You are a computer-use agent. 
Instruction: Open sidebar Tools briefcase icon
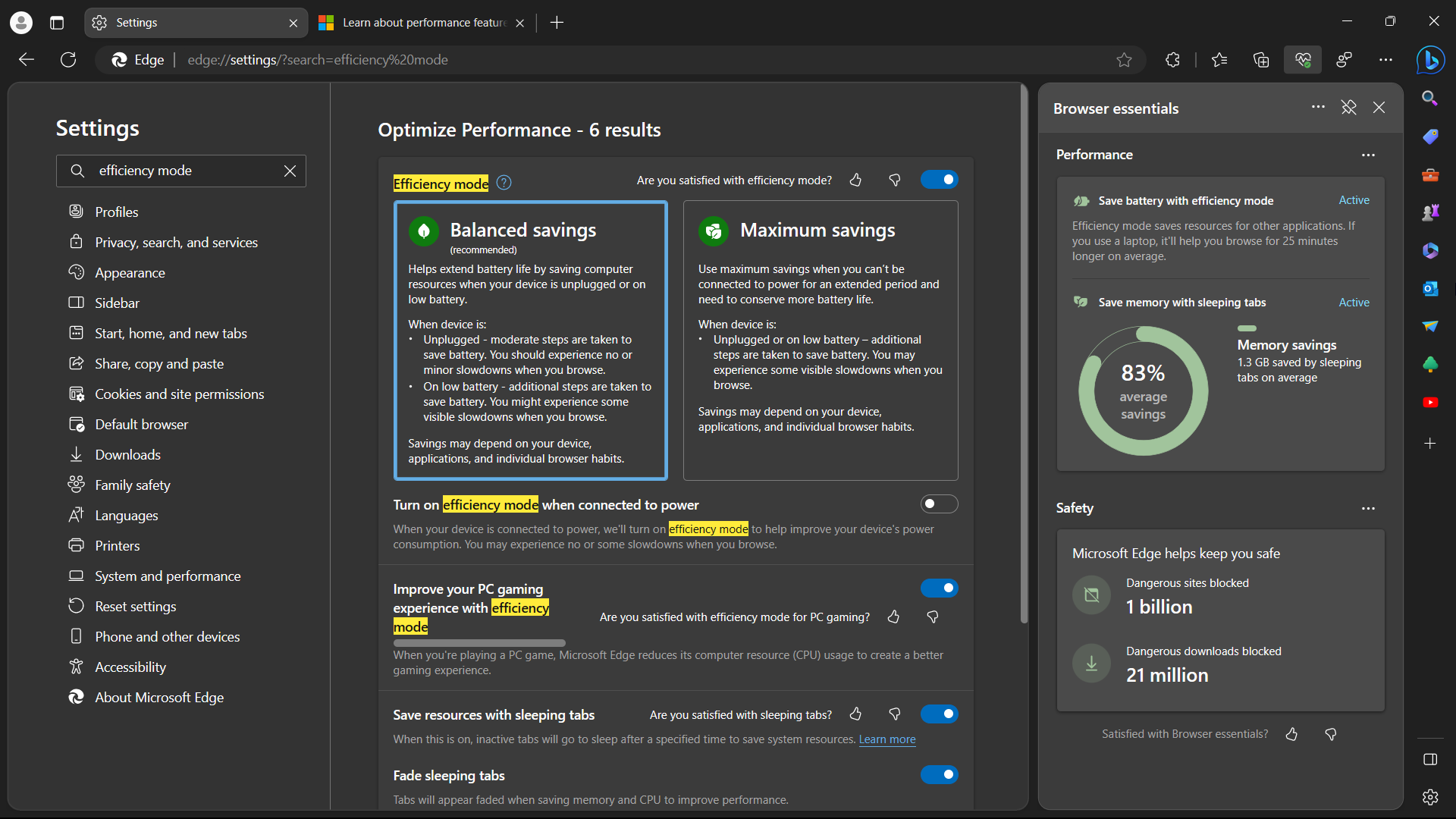click(x=1430, y=175)
